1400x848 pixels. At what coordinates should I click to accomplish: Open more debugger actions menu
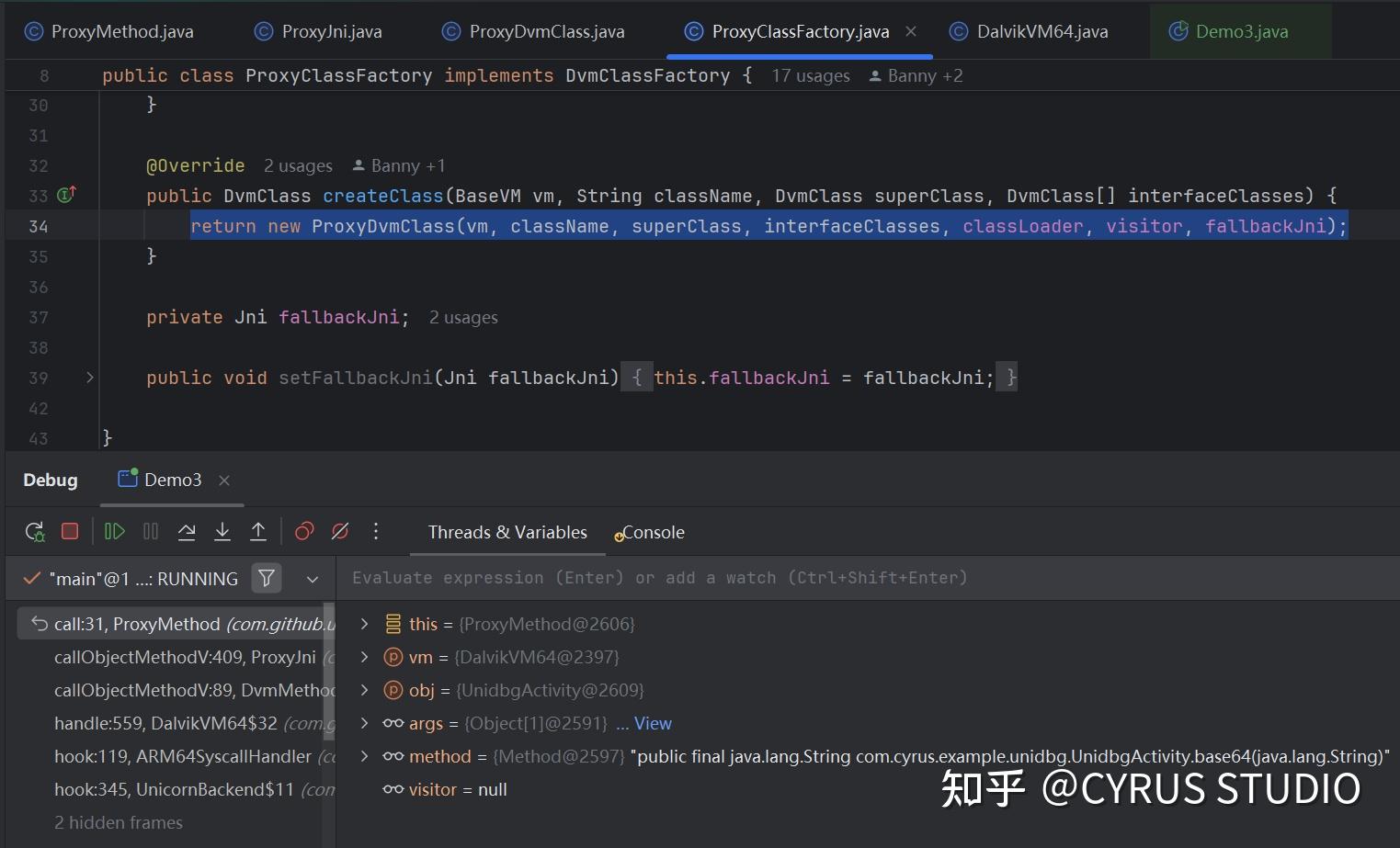point(376,531)
